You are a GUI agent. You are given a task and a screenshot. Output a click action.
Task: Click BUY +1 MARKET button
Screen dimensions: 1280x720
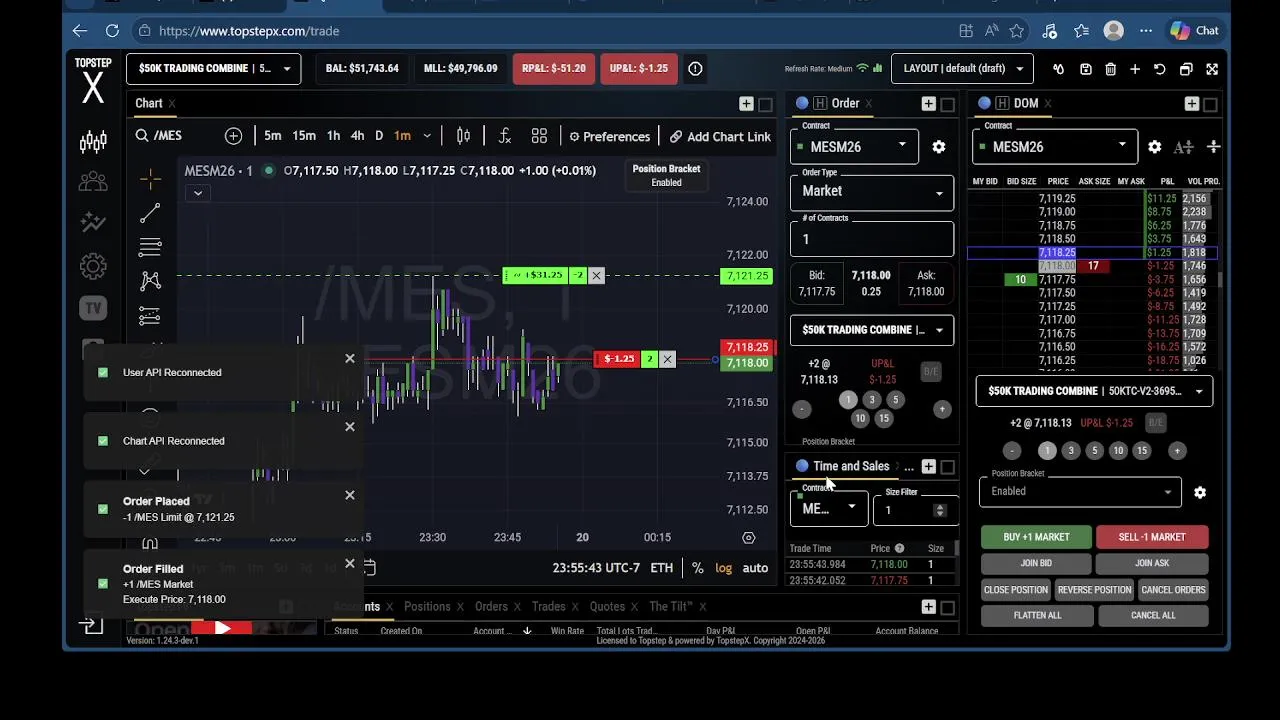[x=1036, y=537]
